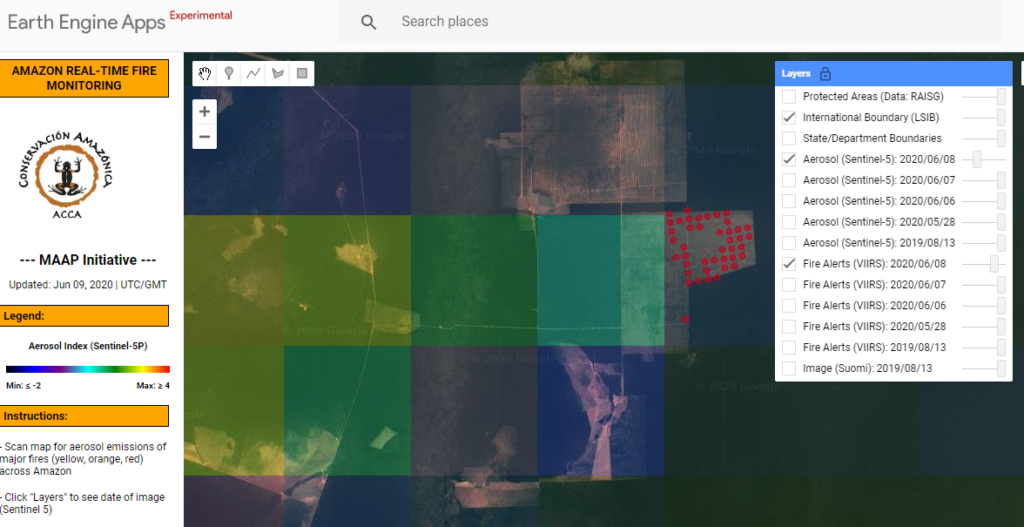Click the search magnifier icon
Image resolution: width=1024 pixels, height=527 pixels.
[x=369, y=22]
